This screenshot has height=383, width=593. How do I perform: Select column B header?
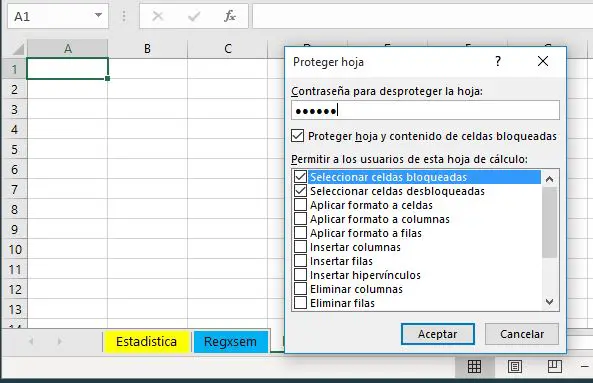(147, 49)
